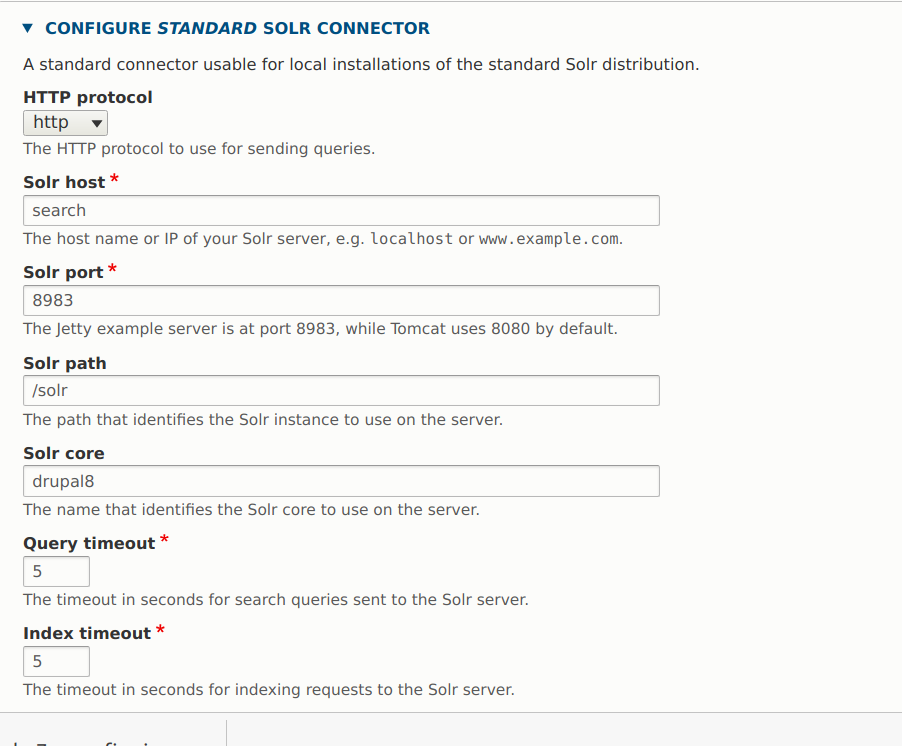902x746 pixels.
Task: Click the "Solr port" field label
Action: [60, 272]
